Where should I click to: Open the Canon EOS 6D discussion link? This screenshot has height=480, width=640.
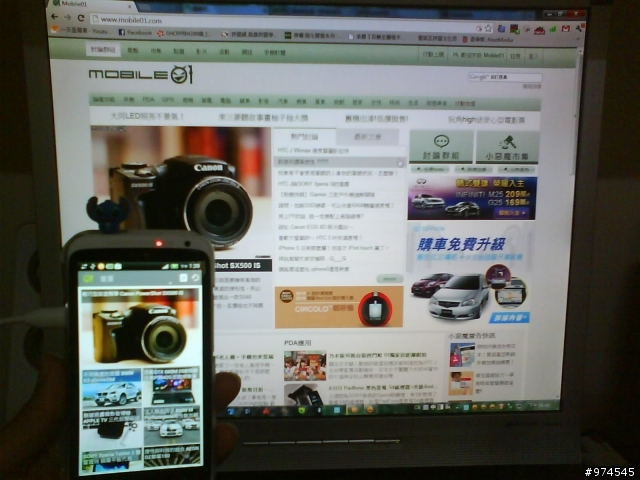(x=316, y=227)
